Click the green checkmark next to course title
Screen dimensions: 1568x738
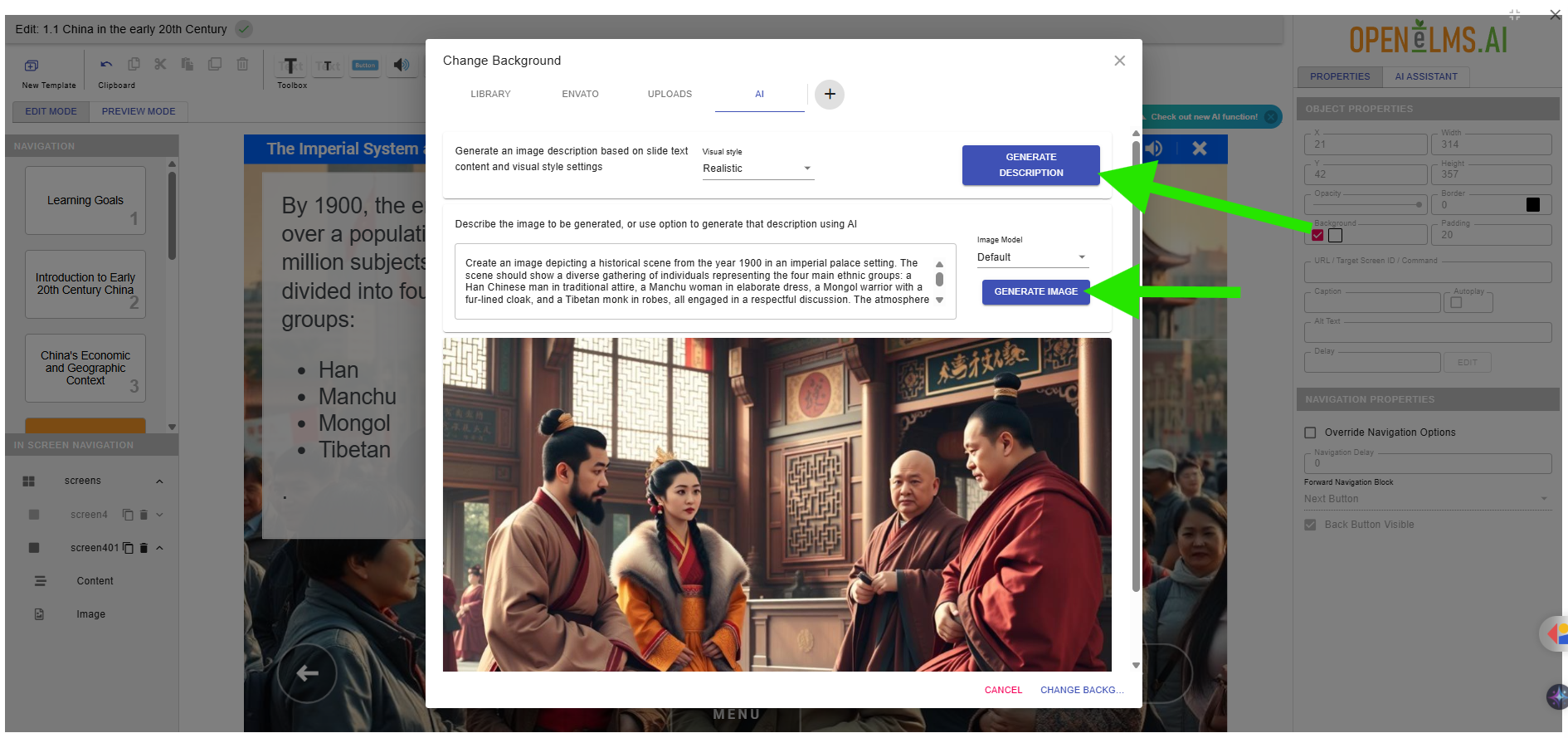(x=244, y=29)
